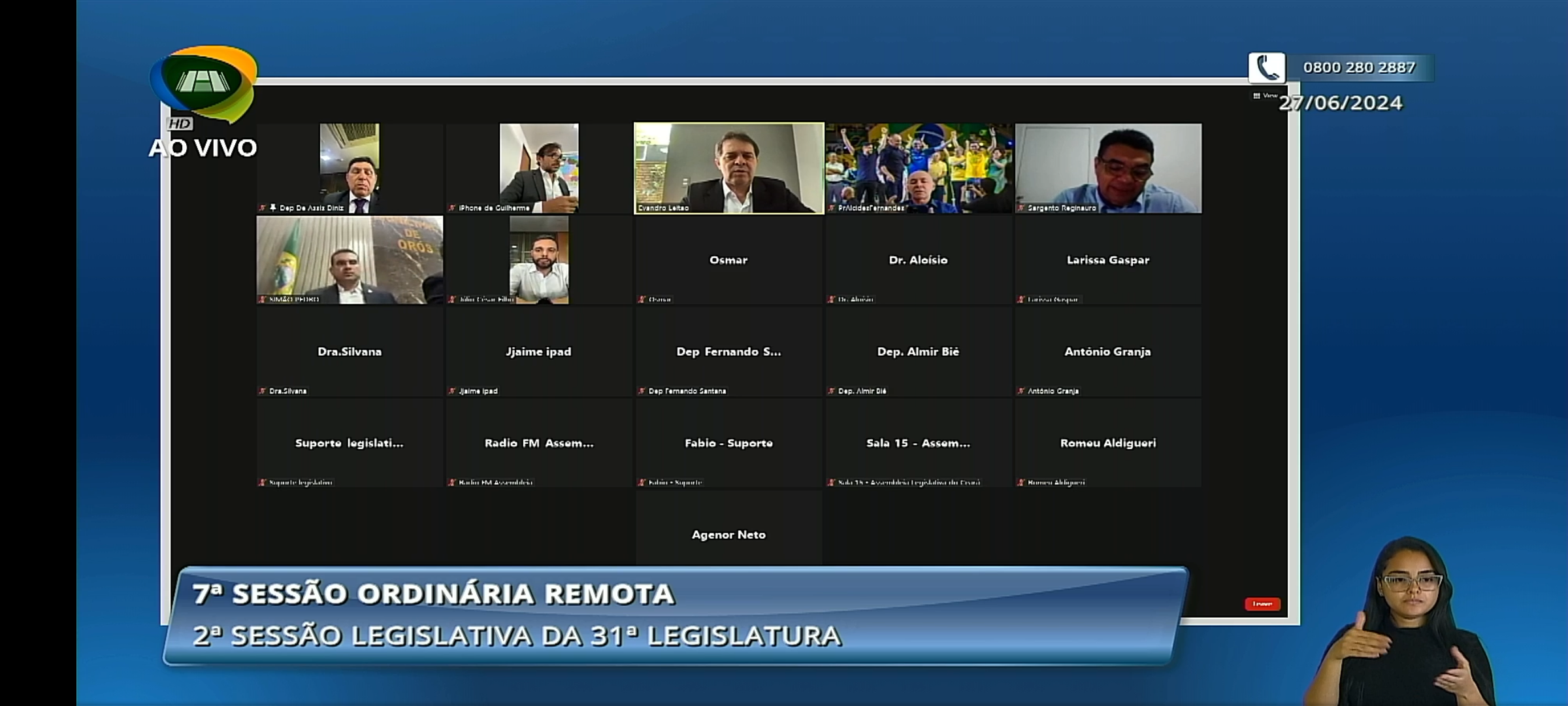Click the 7ª SESSÃO ORDINÁRIA REMOTA caption

(433, 594)
